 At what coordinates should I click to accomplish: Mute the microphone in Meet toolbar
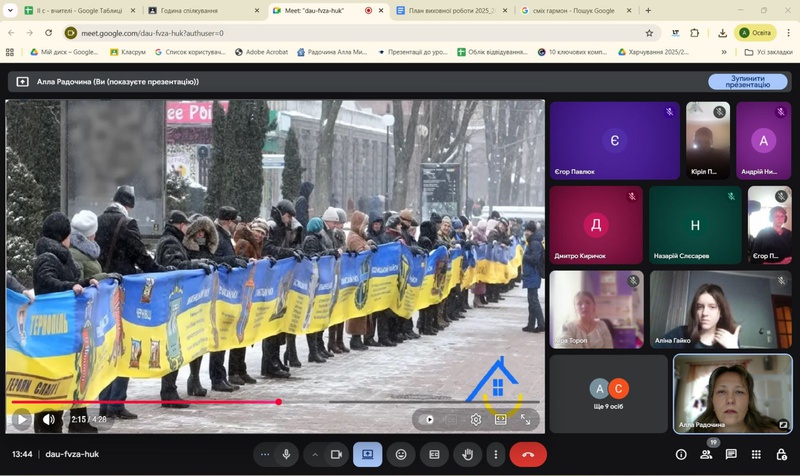tap(287, 454)
